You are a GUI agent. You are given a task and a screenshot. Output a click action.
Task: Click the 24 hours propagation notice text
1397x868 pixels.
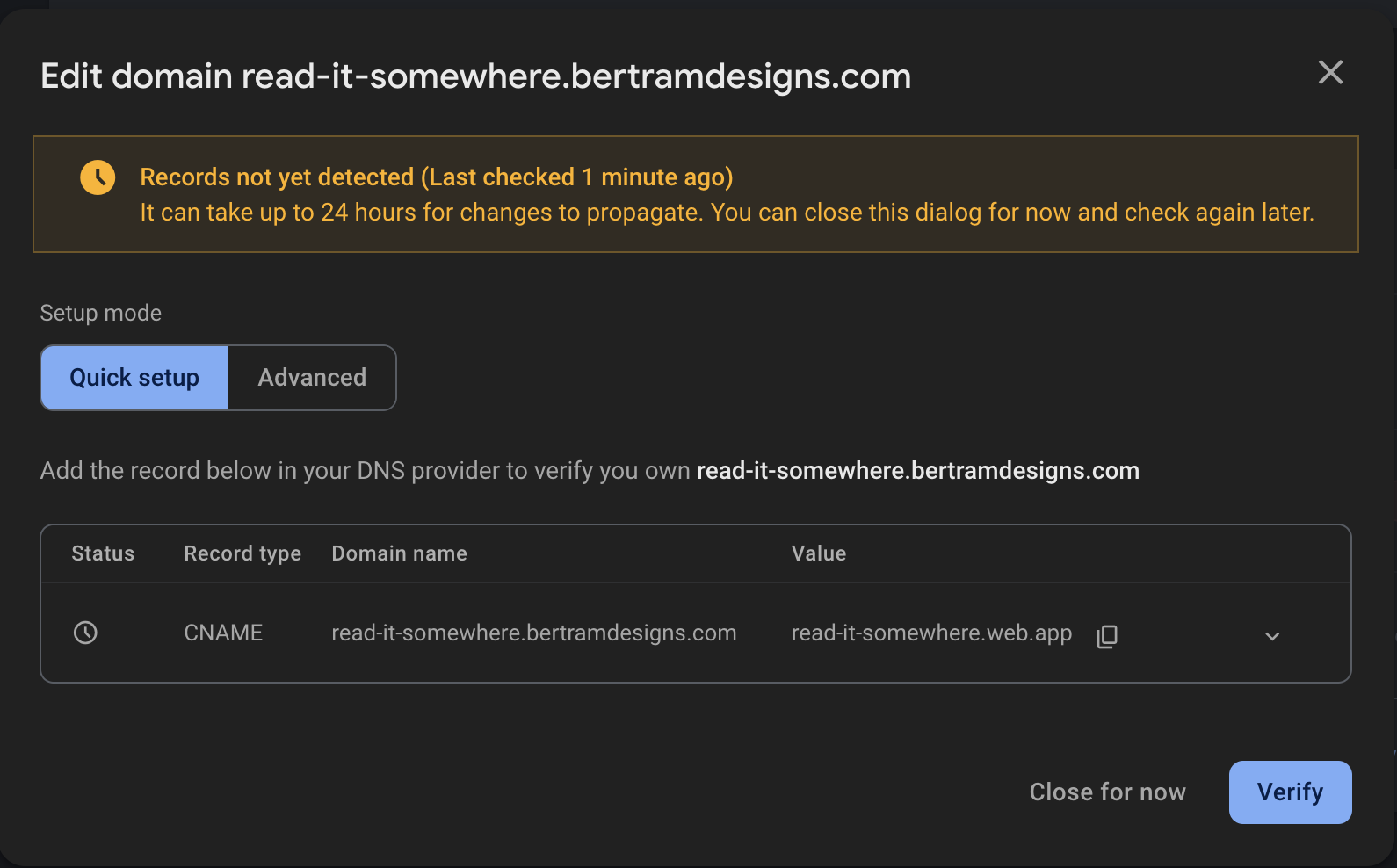727,213
